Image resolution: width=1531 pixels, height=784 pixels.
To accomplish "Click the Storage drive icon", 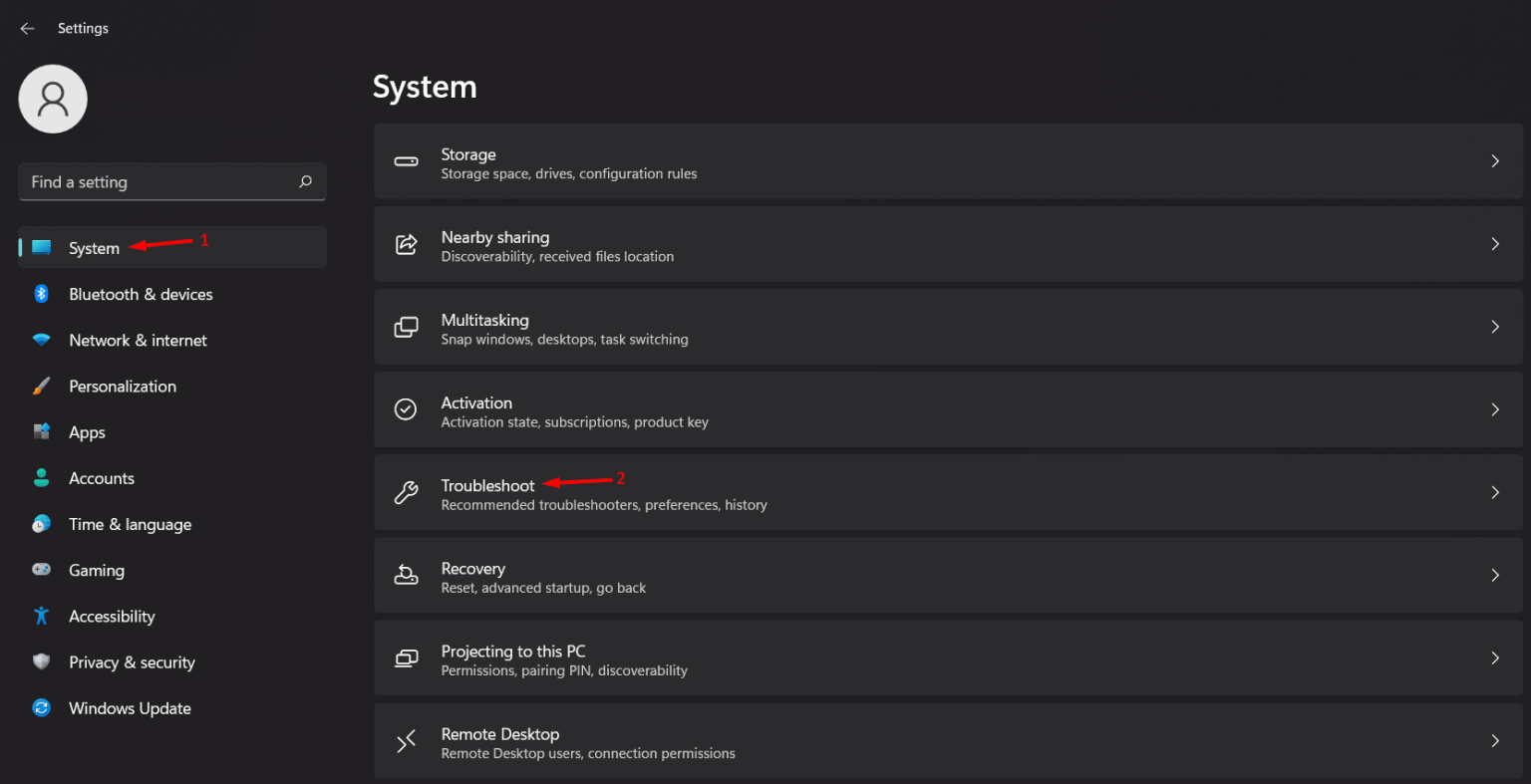I will coord(406,160).
